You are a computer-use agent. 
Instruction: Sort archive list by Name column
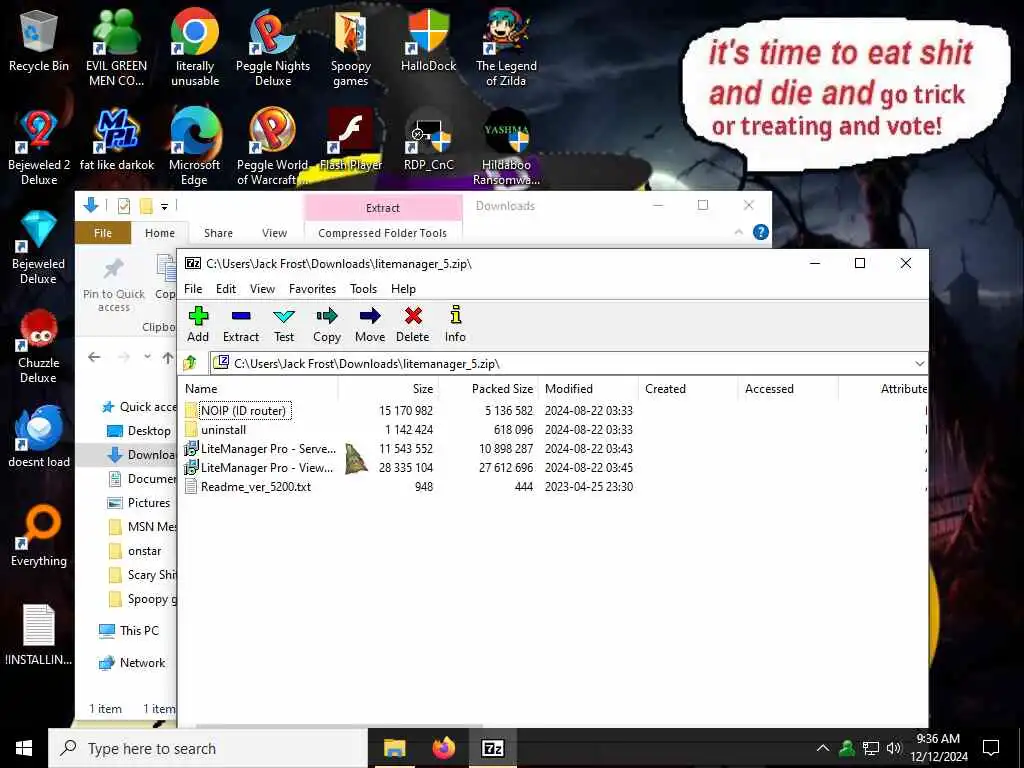[x=258, y=389]
